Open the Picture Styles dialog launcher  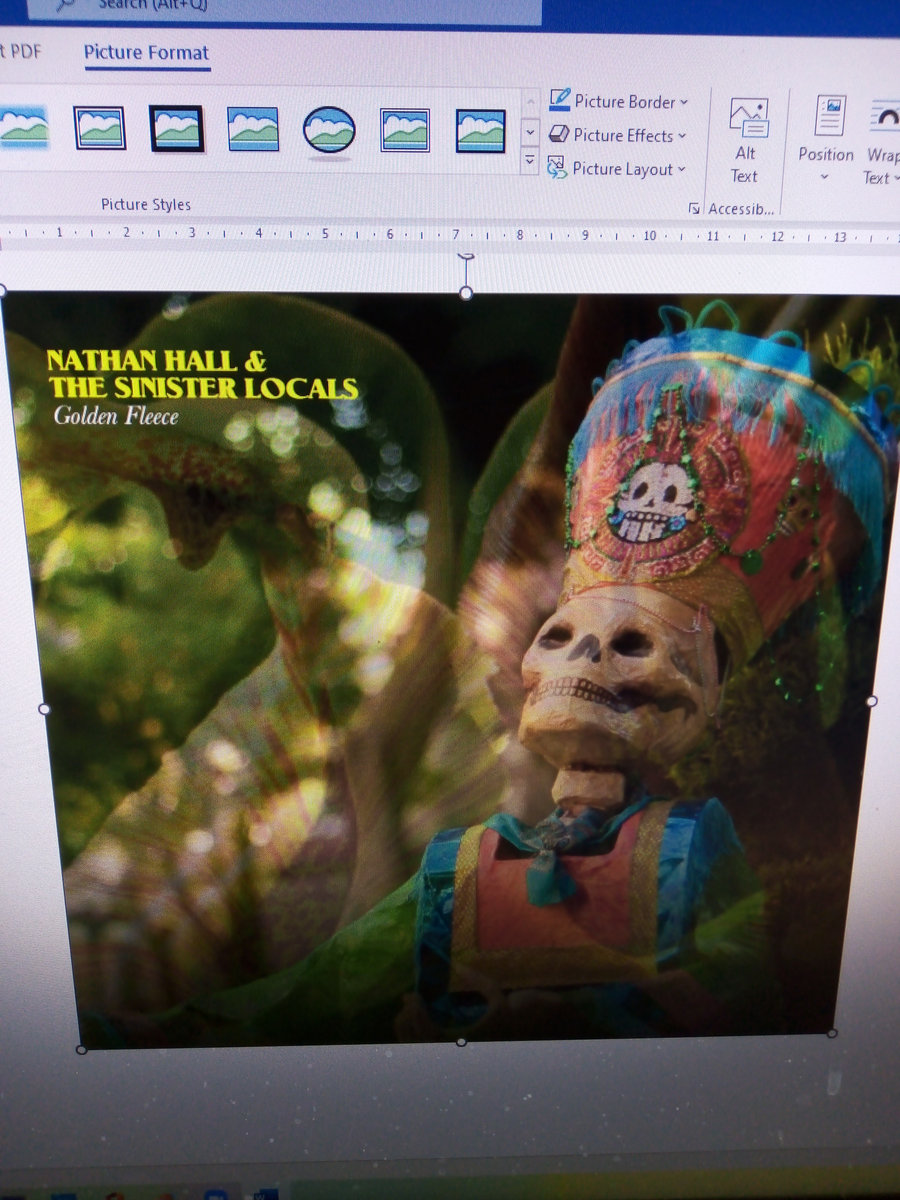694,208
